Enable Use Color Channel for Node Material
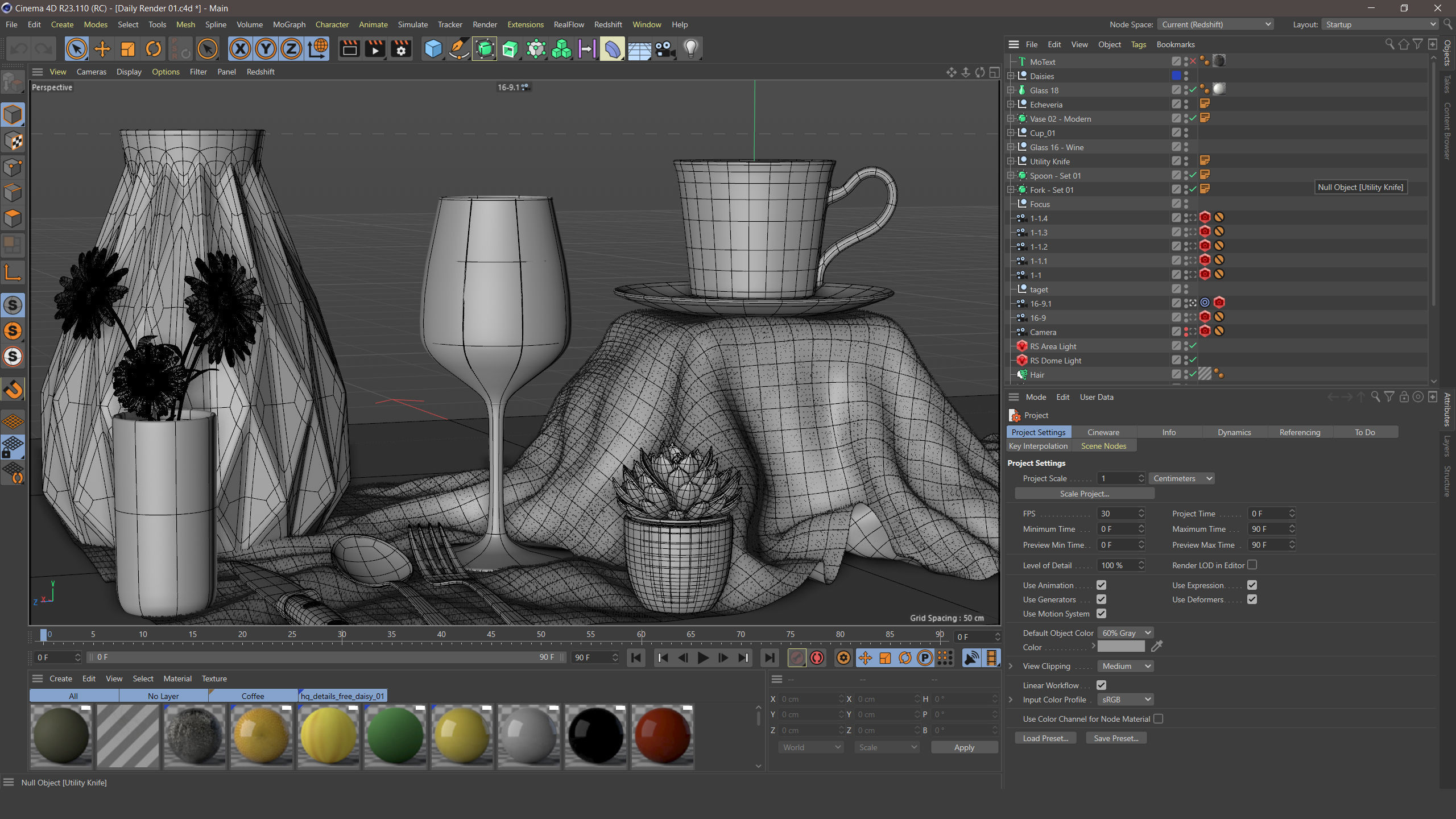The width and height of the screenshot is (1456, 819). click(x=1158, y=719)
